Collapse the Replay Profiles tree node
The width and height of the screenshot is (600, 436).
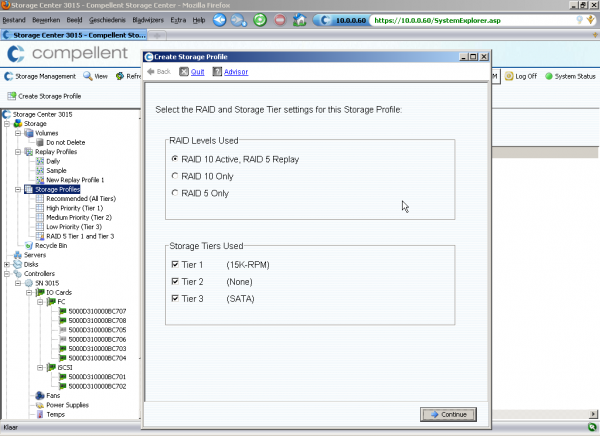15,151
